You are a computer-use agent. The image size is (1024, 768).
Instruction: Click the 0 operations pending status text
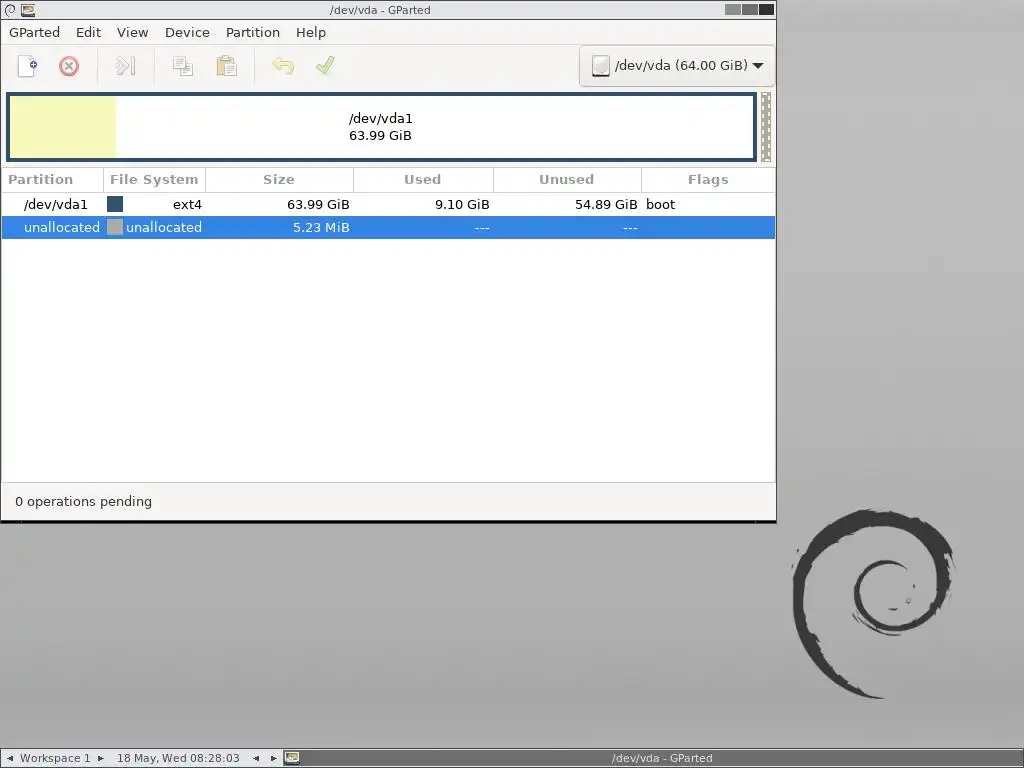click(x=84, y=502)
